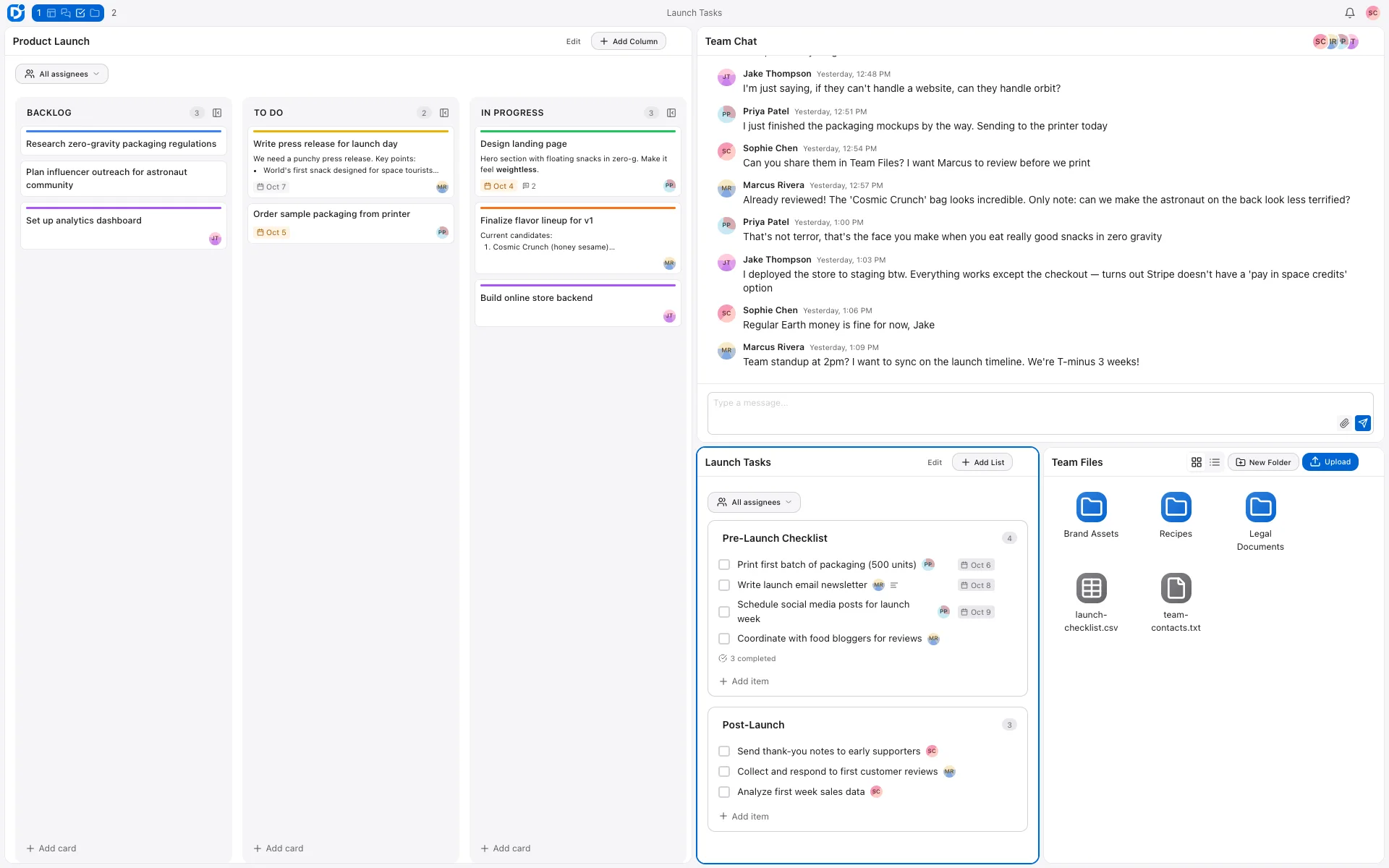Viewport: 1389px width, 868px height.
Task: Click Edit in Launch Tasks header
Action: 935,462
